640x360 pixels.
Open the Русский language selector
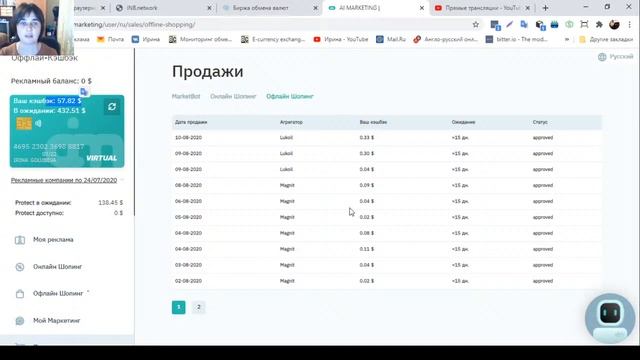[616, 57]
